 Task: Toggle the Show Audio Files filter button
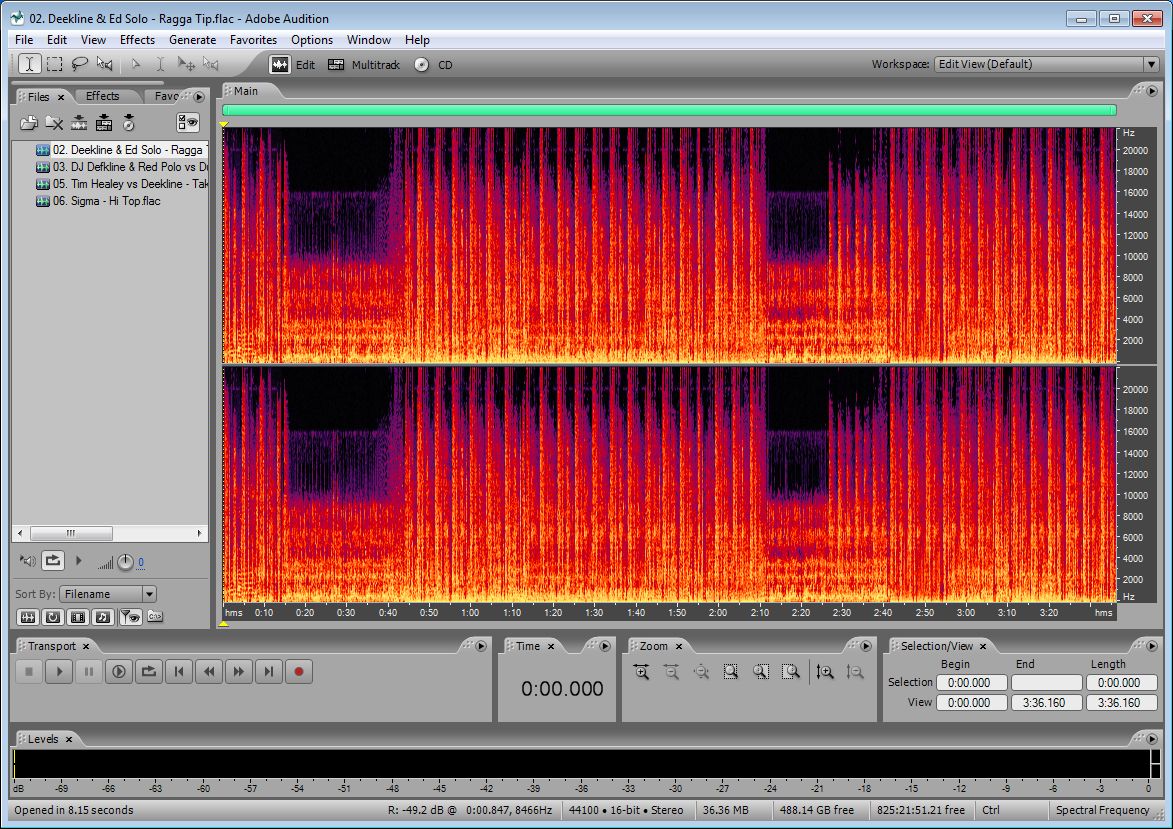point(28,617)
